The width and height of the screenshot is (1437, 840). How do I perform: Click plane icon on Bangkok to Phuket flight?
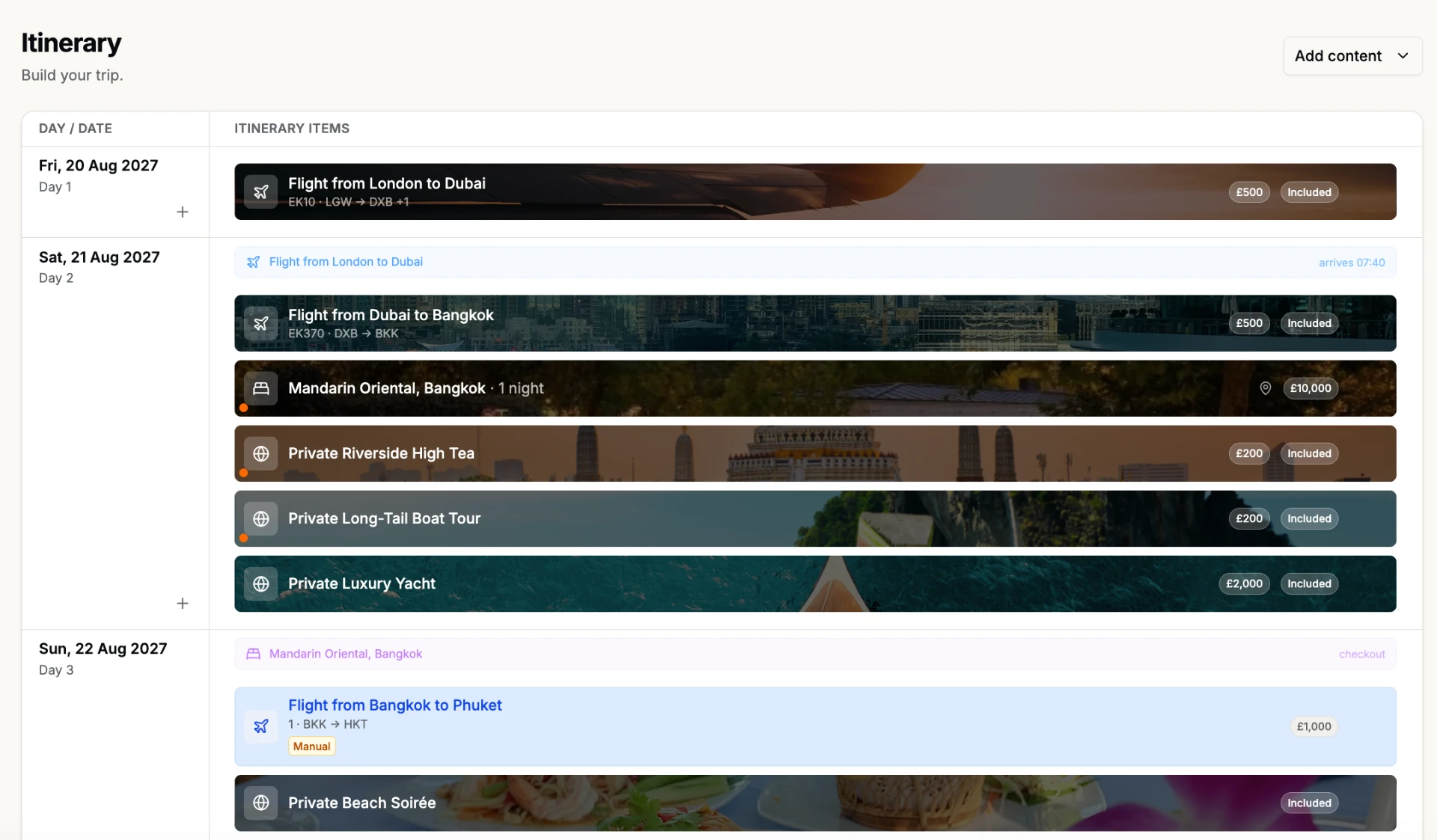(x=261, y=726)
